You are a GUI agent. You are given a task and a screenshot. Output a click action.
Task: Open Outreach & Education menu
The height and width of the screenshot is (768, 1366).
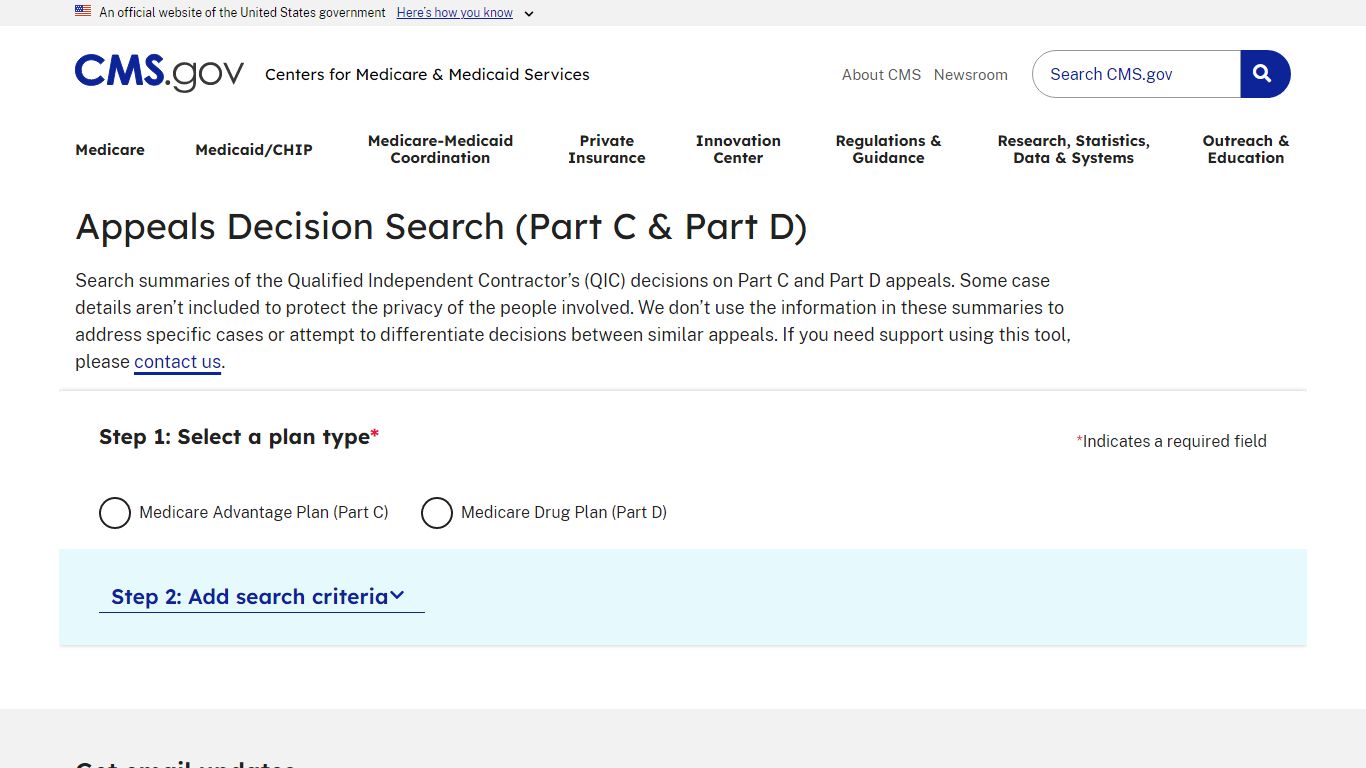click(1246, 149)
